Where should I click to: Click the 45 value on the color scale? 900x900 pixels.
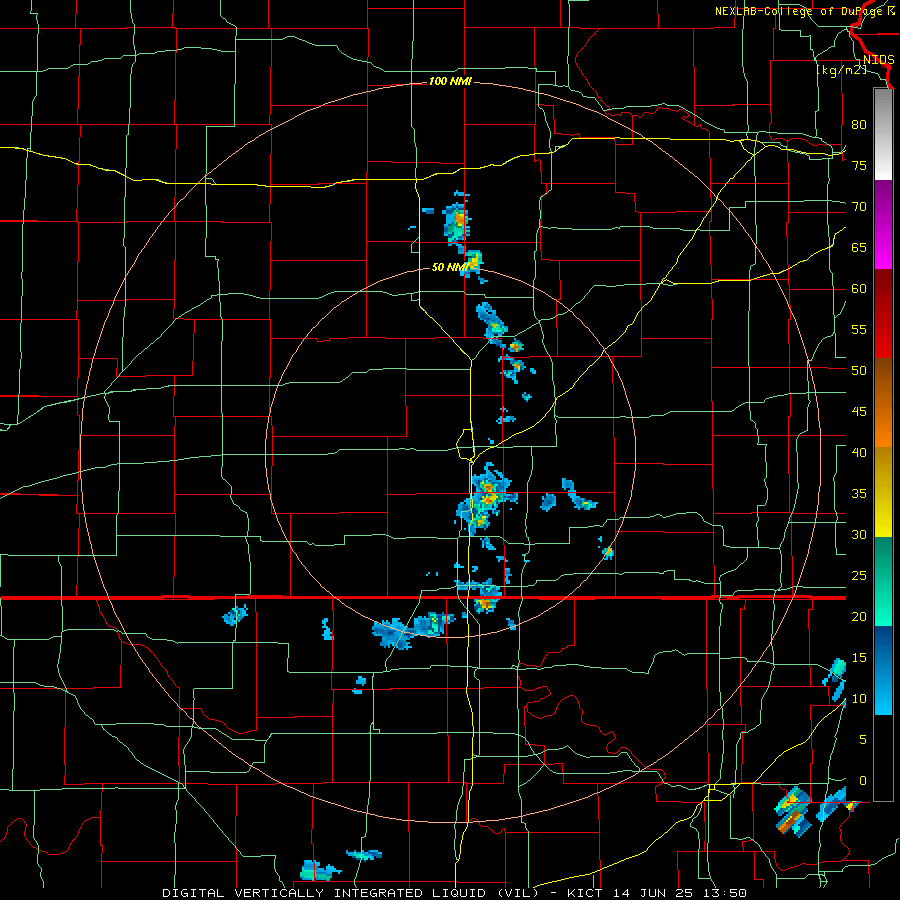[x=859, y=412]
